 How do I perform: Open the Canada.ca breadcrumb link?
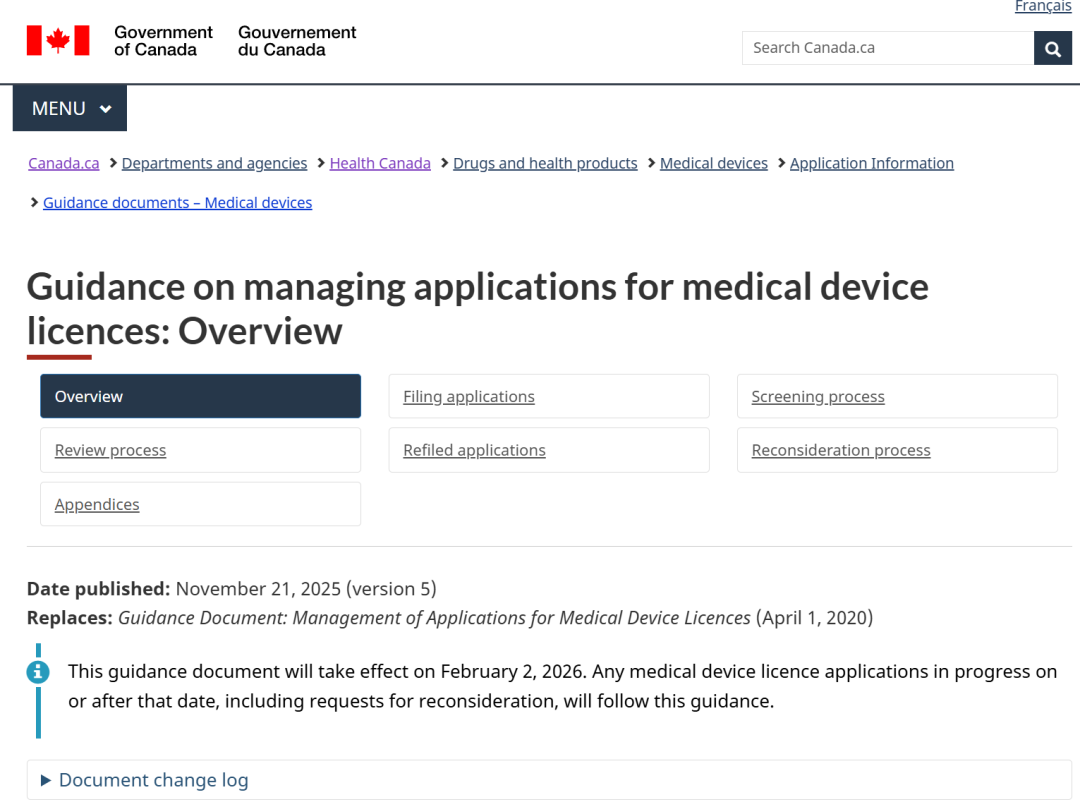click(63, 163)
